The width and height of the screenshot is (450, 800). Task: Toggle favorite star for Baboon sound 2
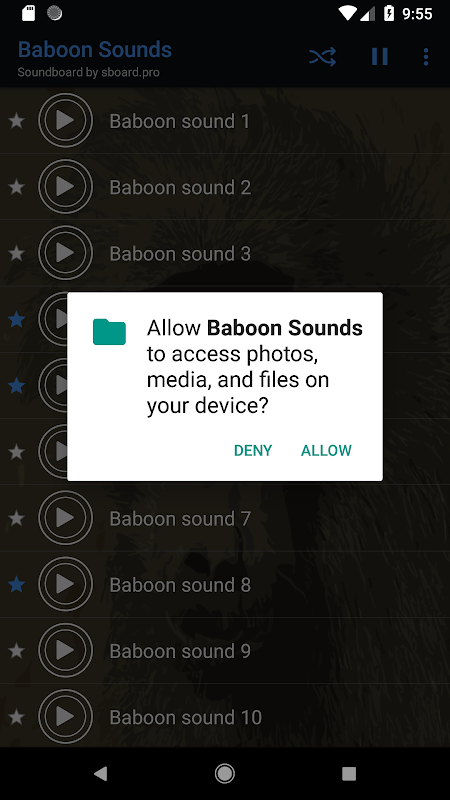[17, 187]
